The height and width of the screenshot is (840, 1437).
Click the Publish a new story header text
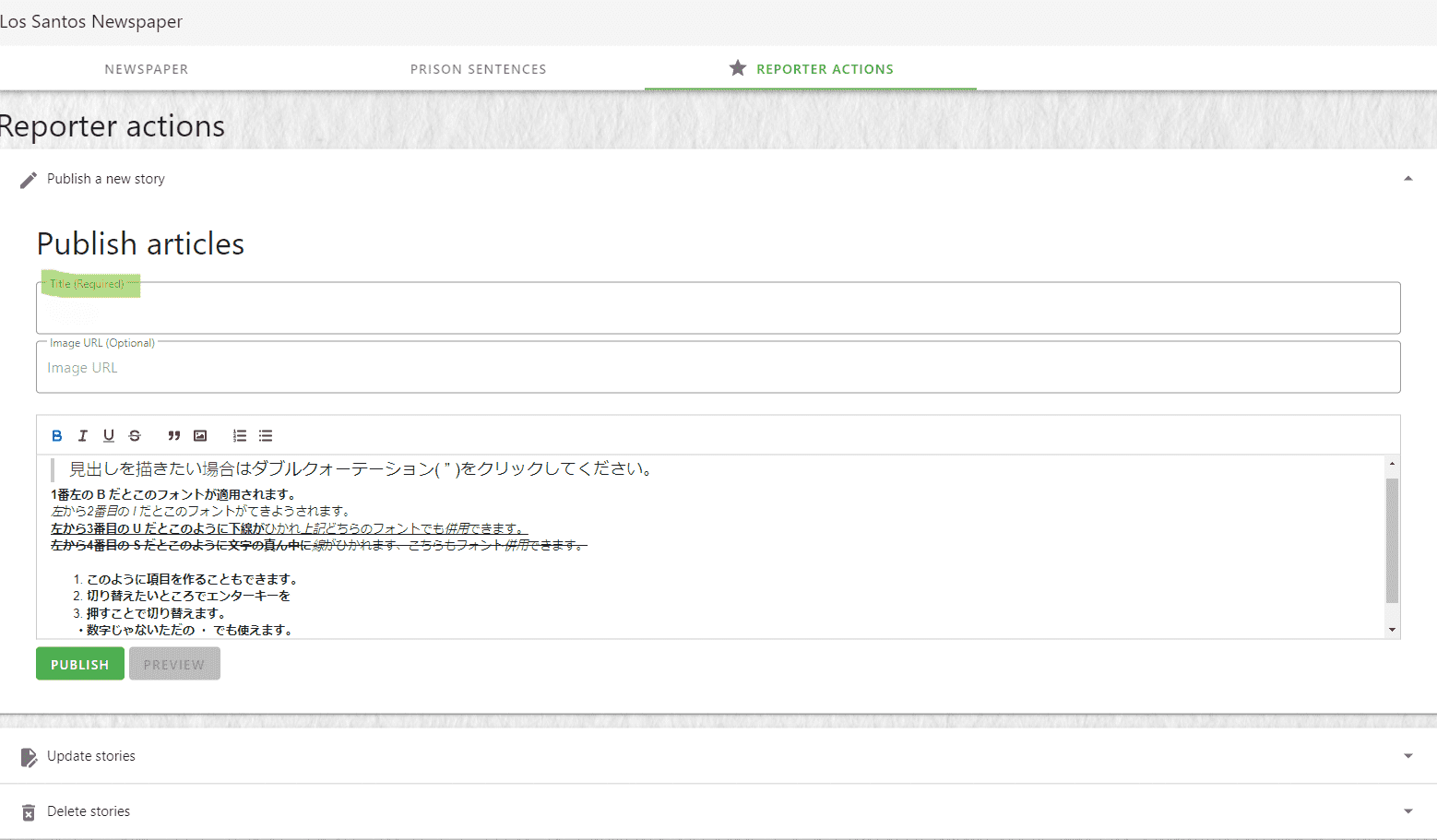[106, 179]
